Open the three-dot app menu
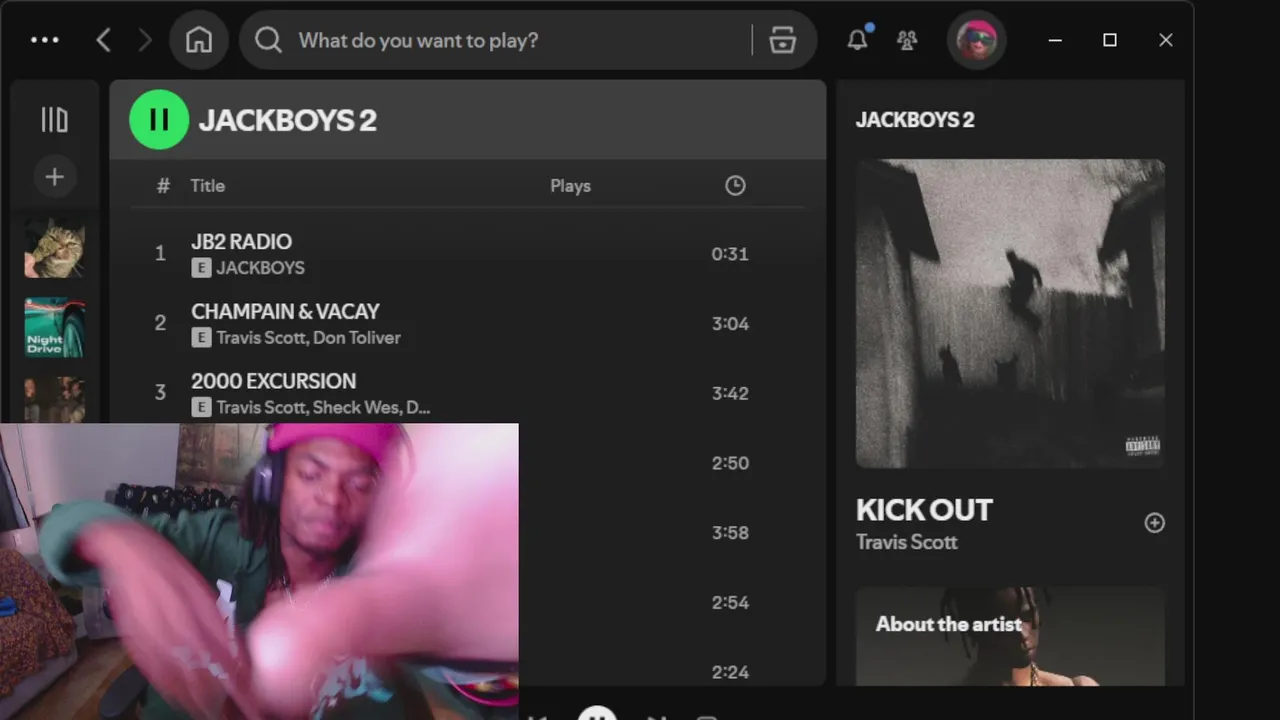The image size is (1280, 720). coord(45,40)
